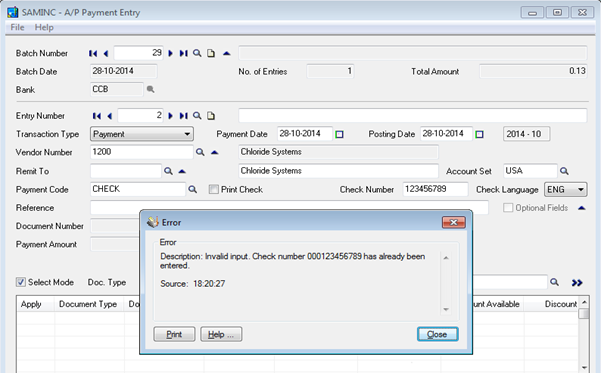Go to next entry number
Image resolution: width=601 pixels, height=373 pixels.
click(x=171, y=116)
